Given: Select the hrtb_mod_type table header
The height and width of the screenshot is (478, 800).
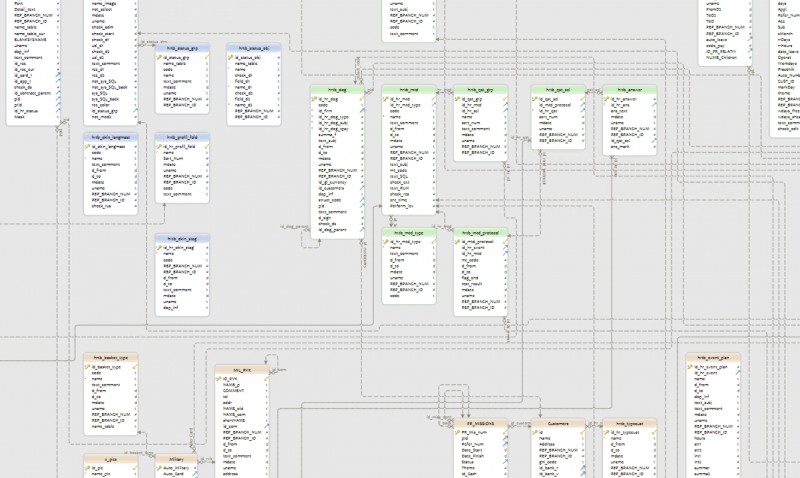Looking at the screenshot, I should click(x=409, y=233).
